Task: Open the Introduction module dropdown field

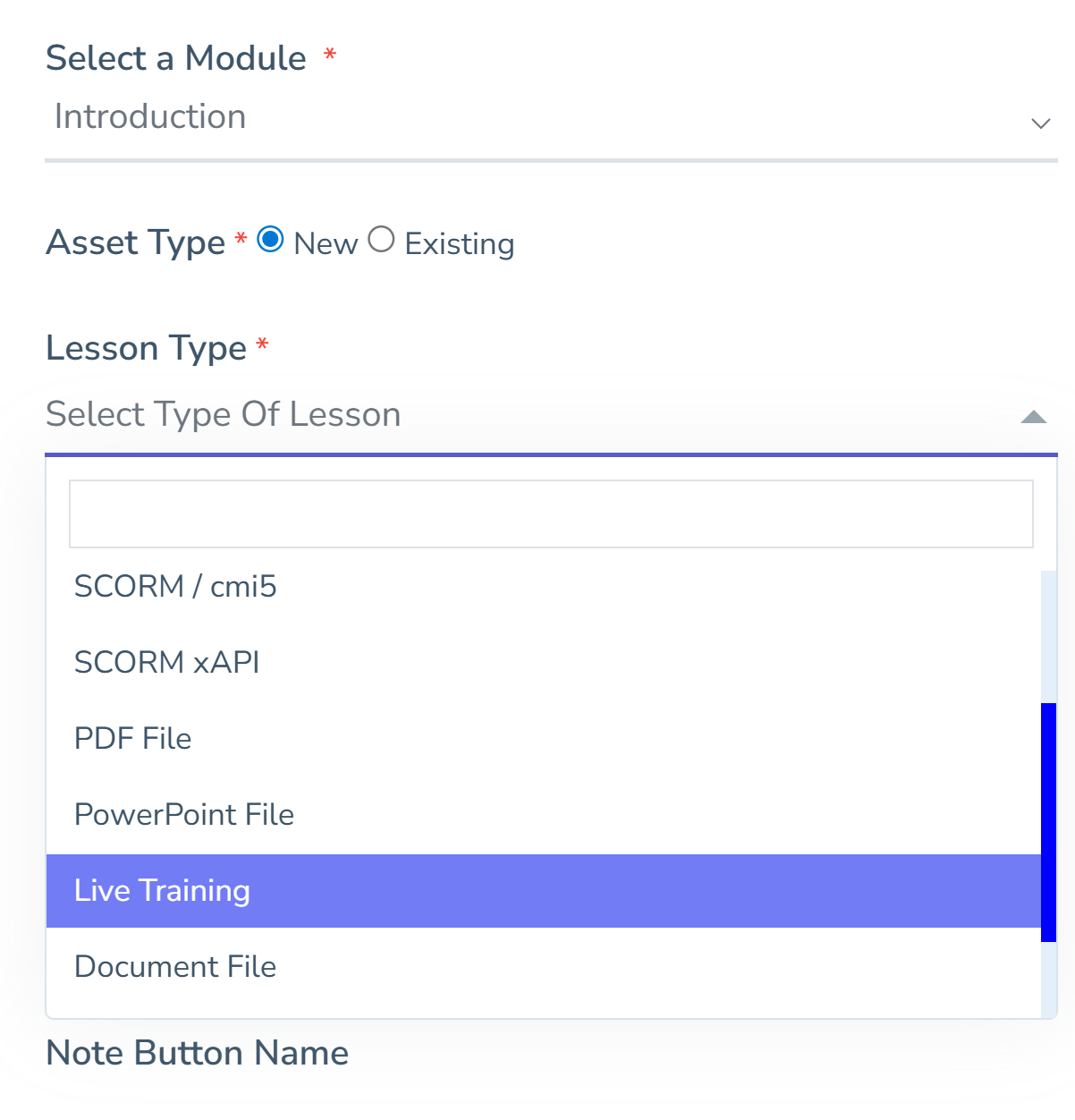Action: pos(537,118)
